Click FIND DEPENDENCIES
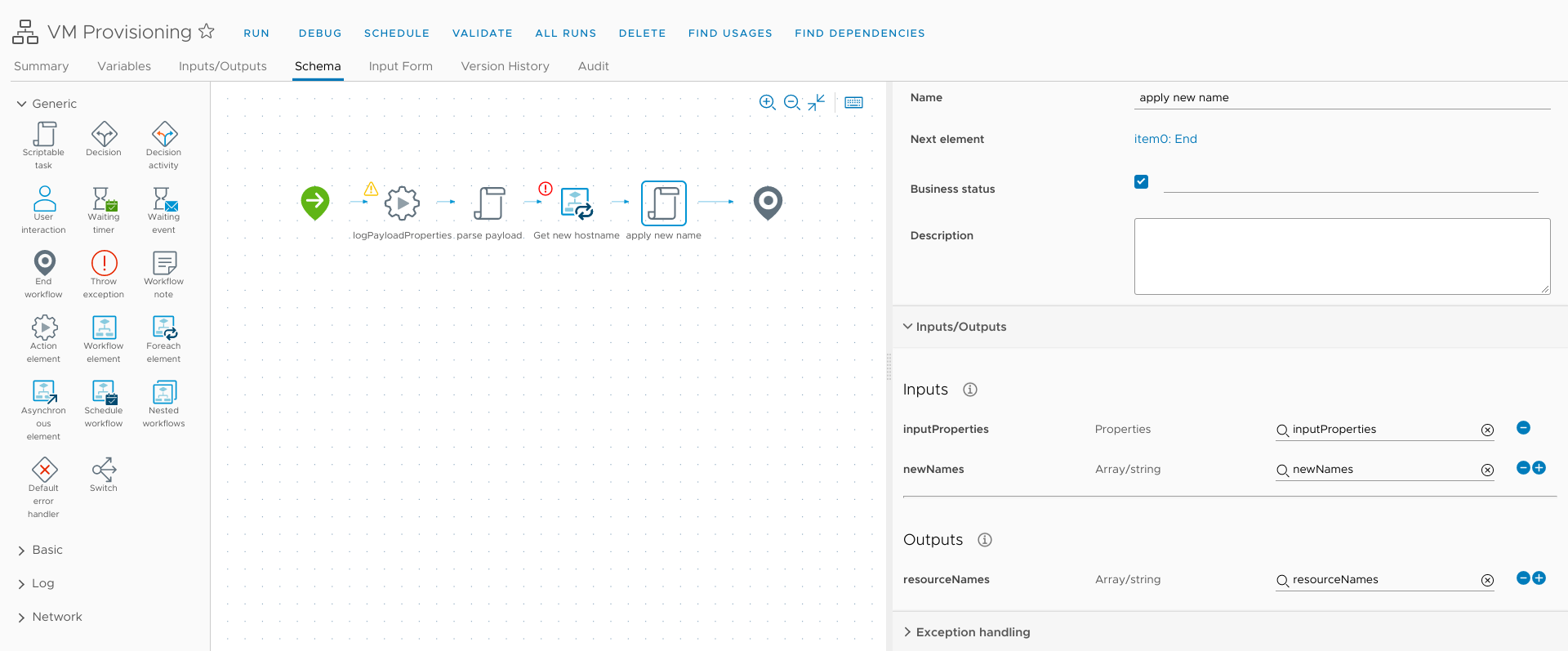 pos(860,33)
